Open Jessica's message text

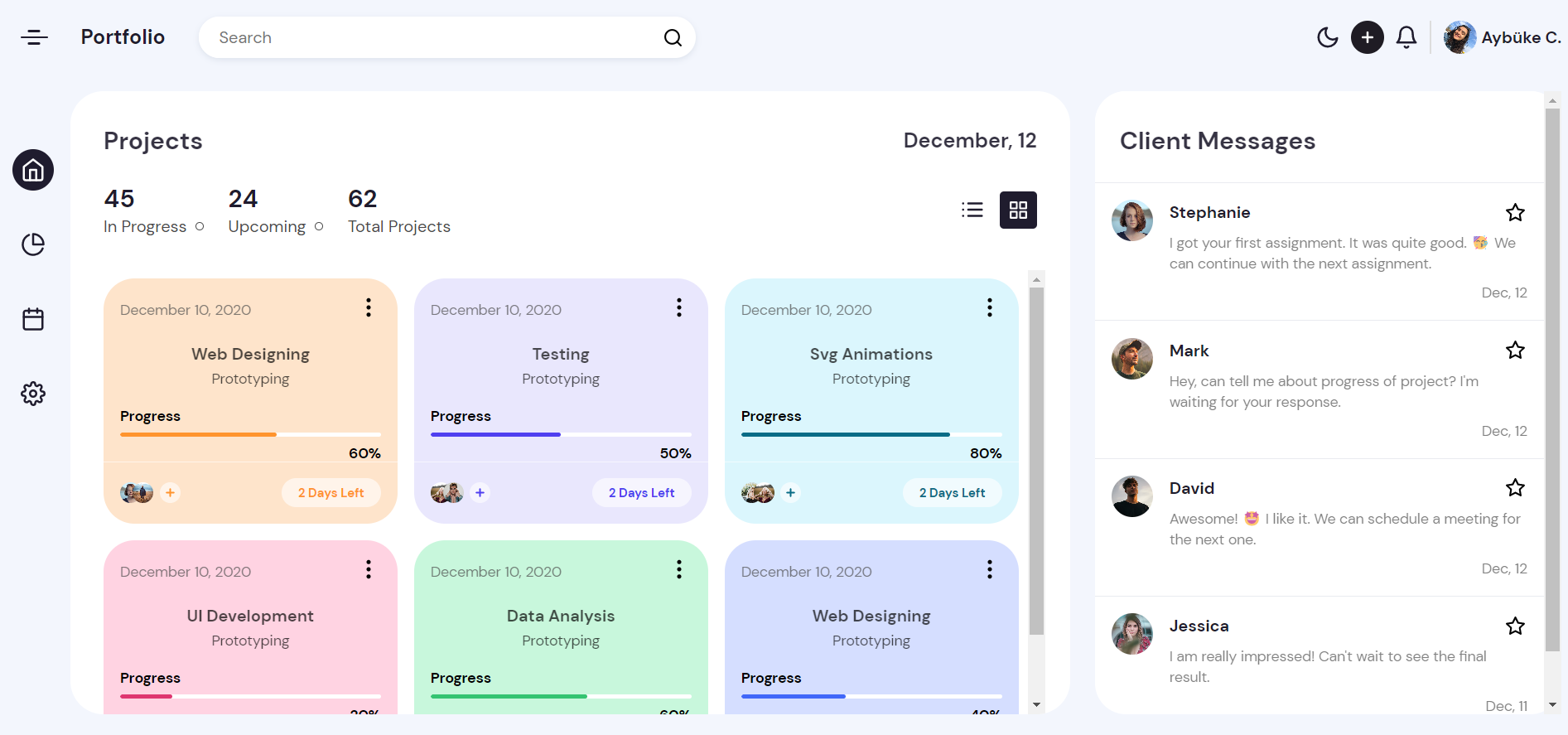(1328, 666)
